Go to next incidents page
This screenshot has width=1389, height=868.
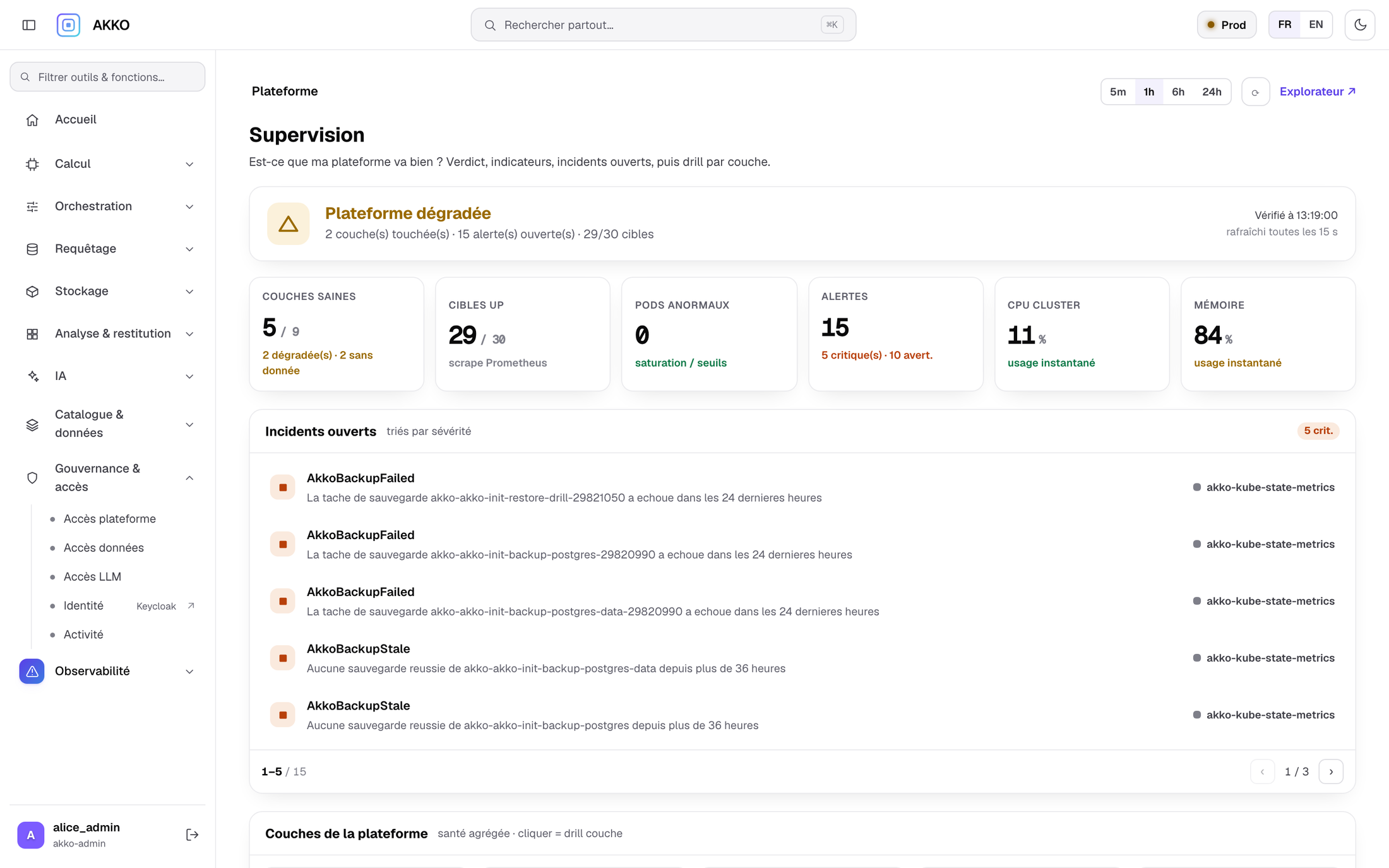point(1331,771)
